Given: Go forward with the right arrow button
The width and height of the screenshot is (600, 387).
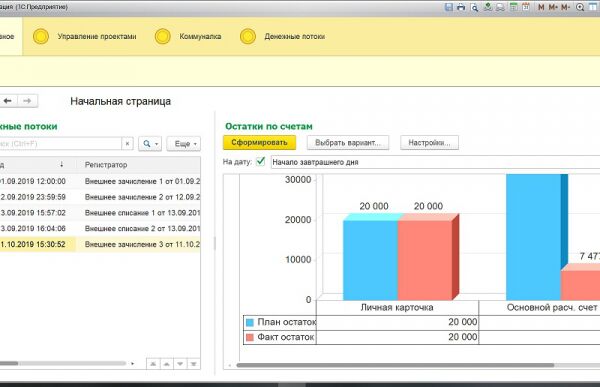Looking at the screenshot, I should pyautogui.click(x=27, y=101).
